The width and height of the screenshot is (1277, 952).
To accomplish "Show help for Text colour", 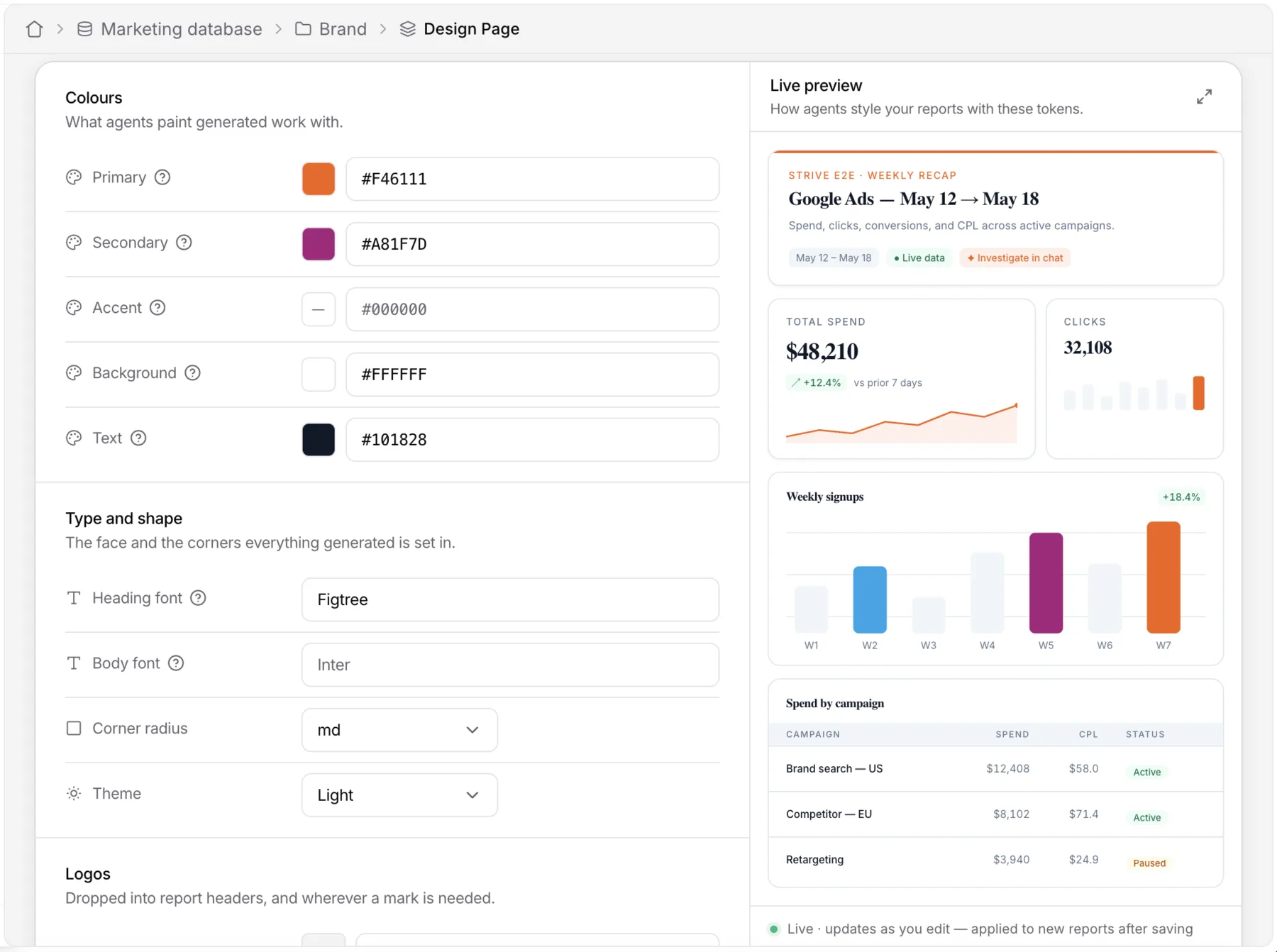I will [138, 438].
